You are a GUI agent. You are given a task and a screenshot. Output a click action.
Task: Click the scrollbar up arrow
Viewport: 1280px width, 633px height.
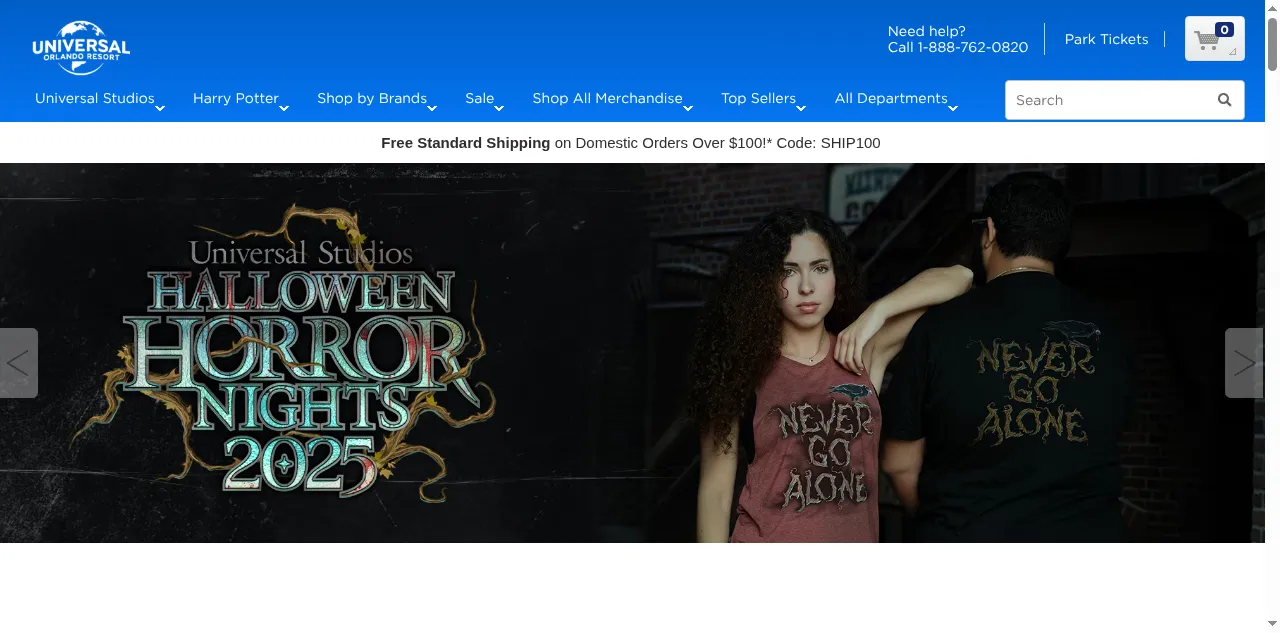(1272, 8)
